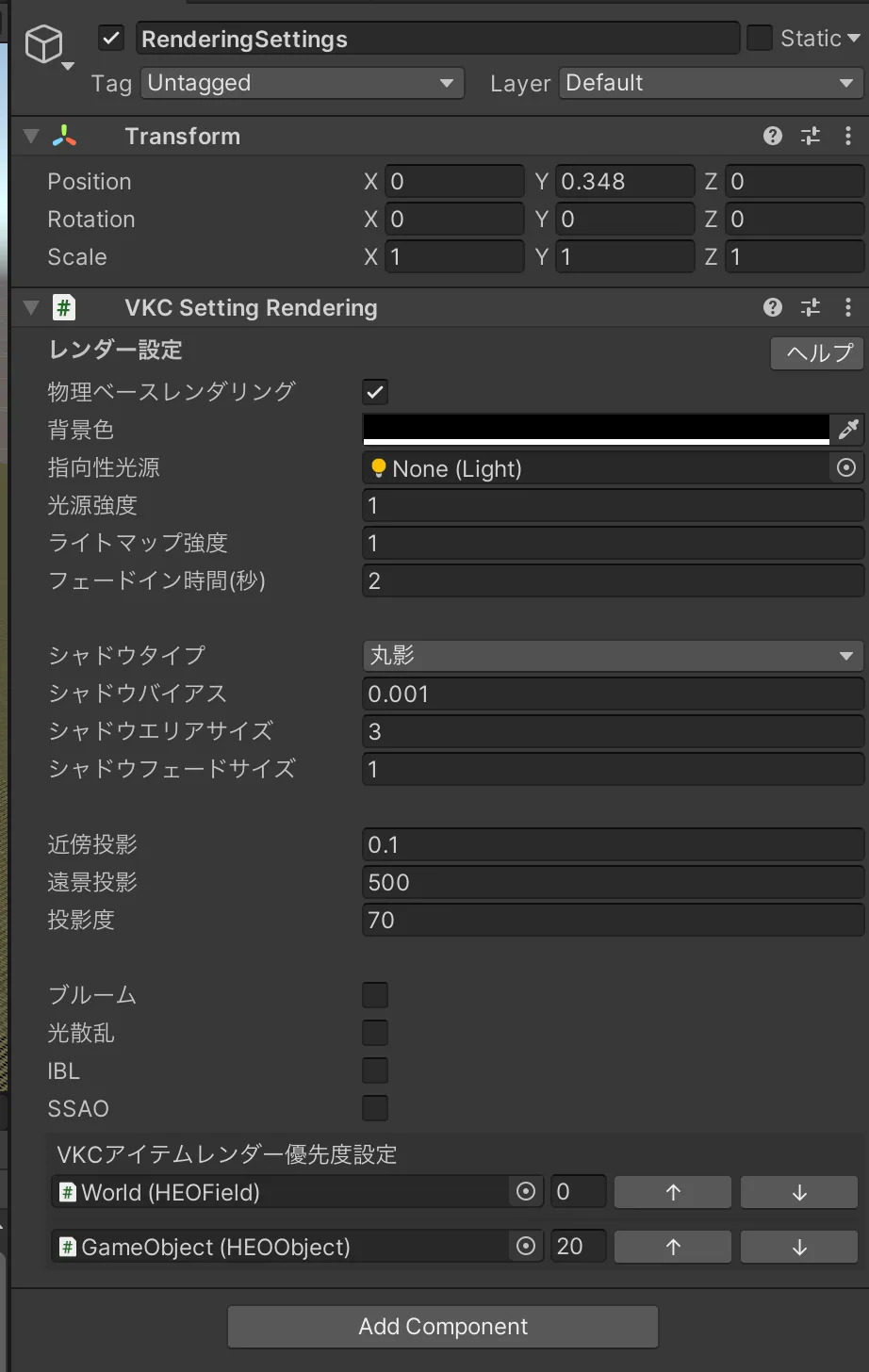The image size is (869, 1372).
Task: Open the Layer dropdown showing Default
Action: [x=711, y=83]
